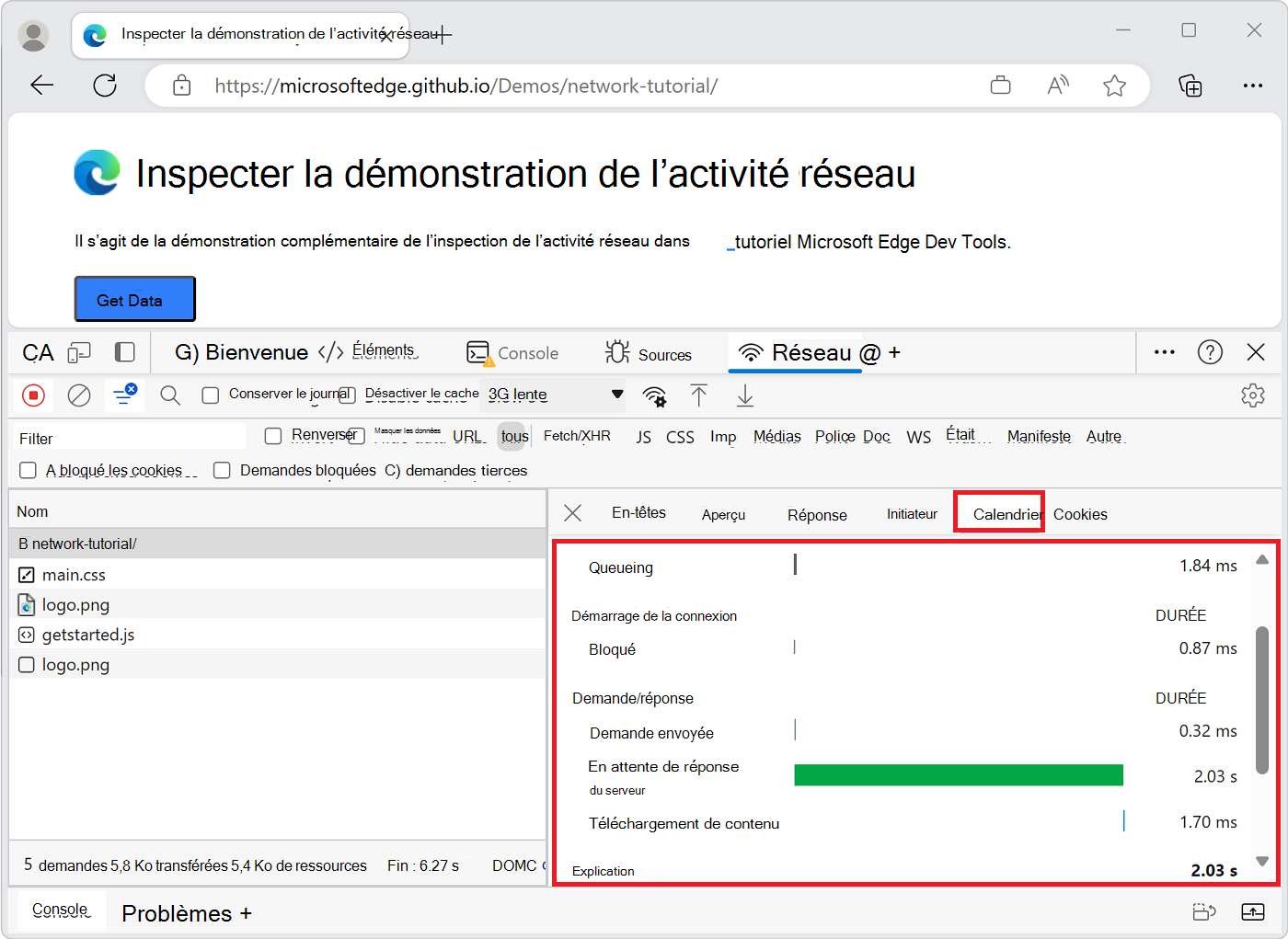Screen dimensions: 1288x939
Task: Open network search magnifier
Action: point(170,395)
